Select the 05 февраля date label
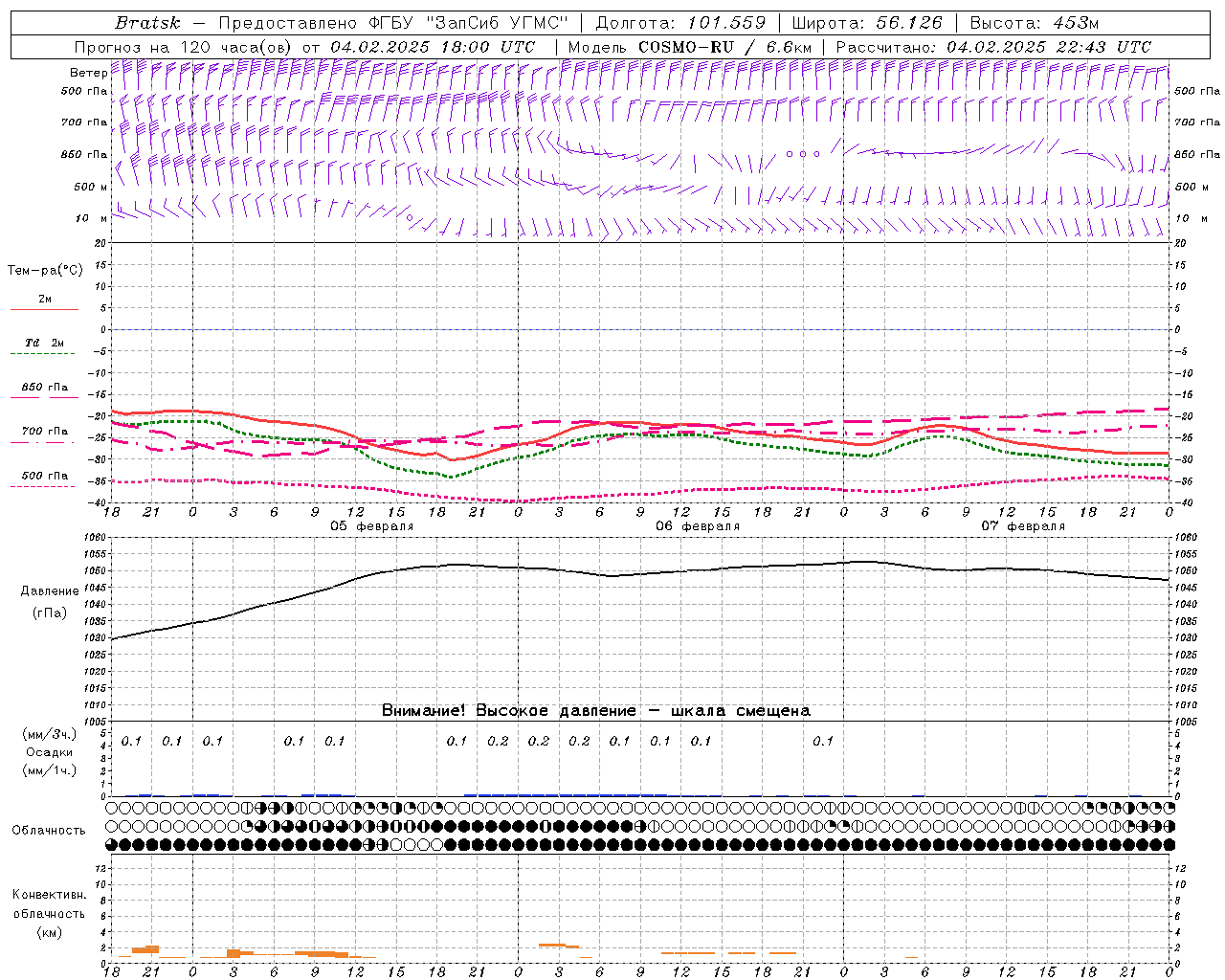 click(x=372, y=526)
